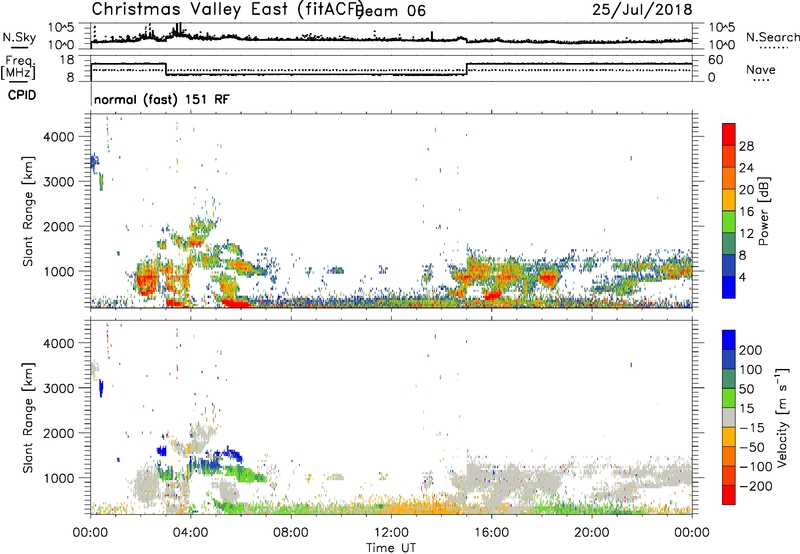Click the 50 value on Velocity colorbar
Image resolution: width=800 pixels, height=554 pixels.
point(746,389)
